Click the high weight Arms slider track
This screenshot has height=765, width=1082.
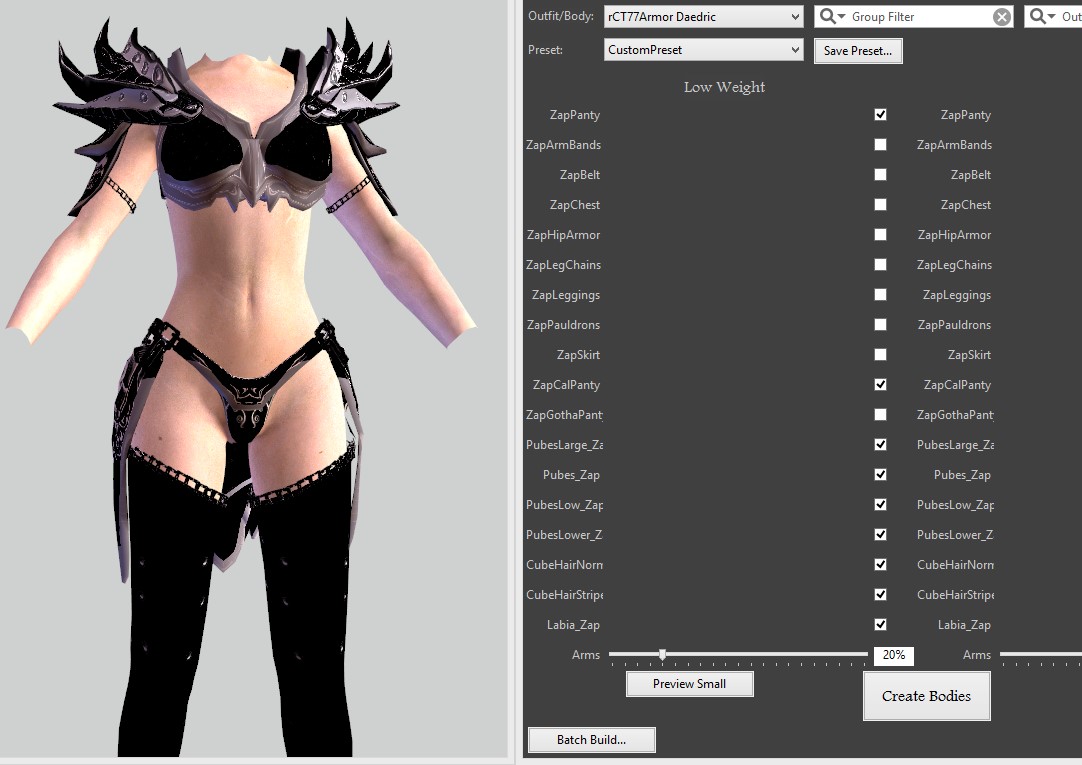(x=1041, y=654)
